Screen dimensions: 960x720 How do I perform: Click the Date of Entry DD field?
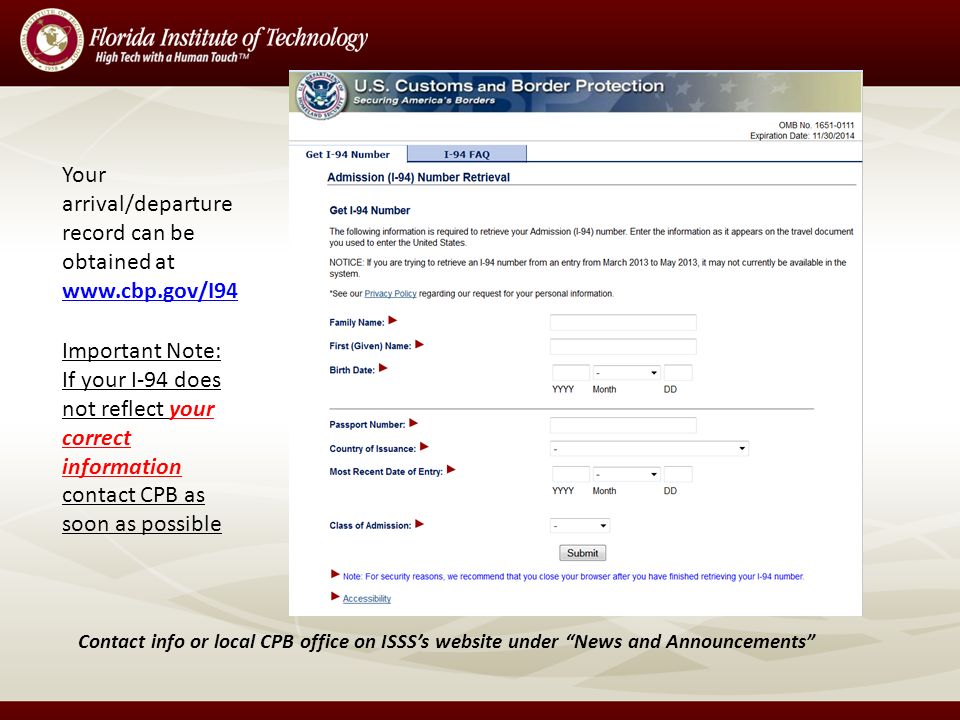[x=678, y=474]
